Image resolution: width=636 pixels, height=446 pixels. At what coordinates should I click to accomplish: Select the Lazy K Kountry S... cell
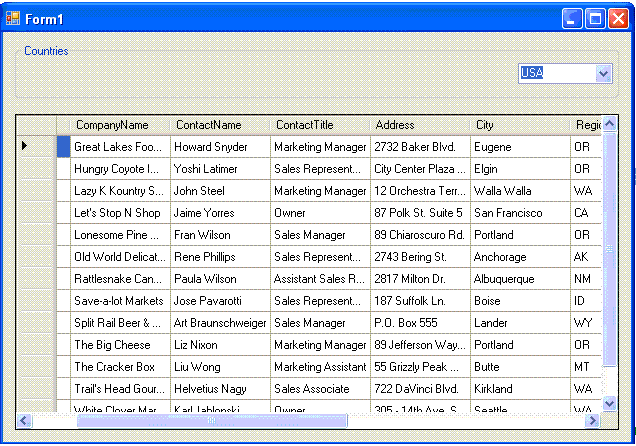click(x=120, y=191)
